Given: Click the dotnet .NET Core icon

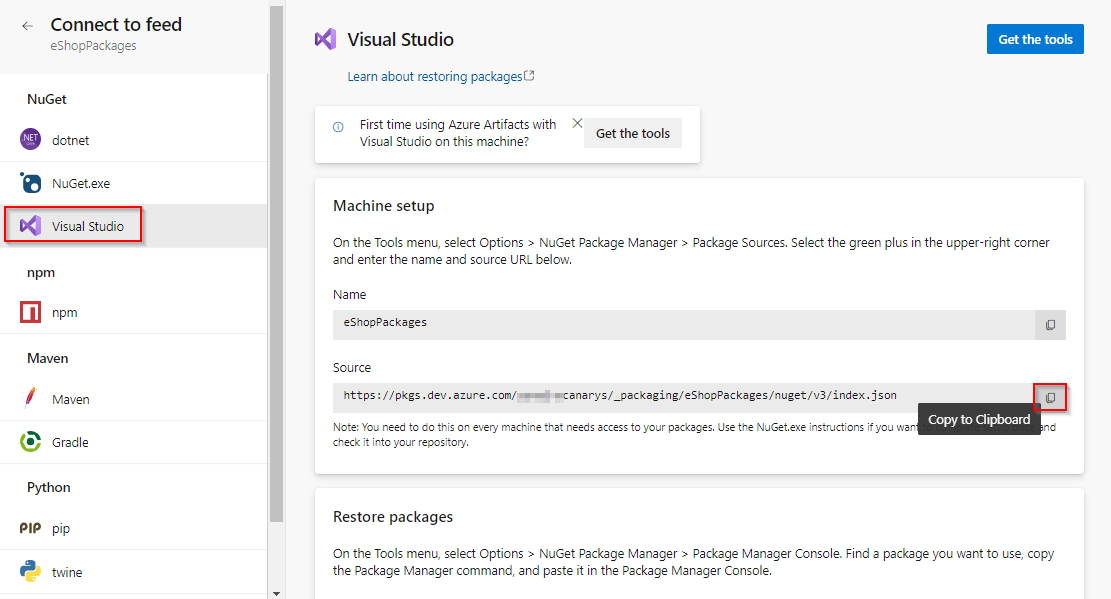Looking at the screenshot, I should coord(30,139).
